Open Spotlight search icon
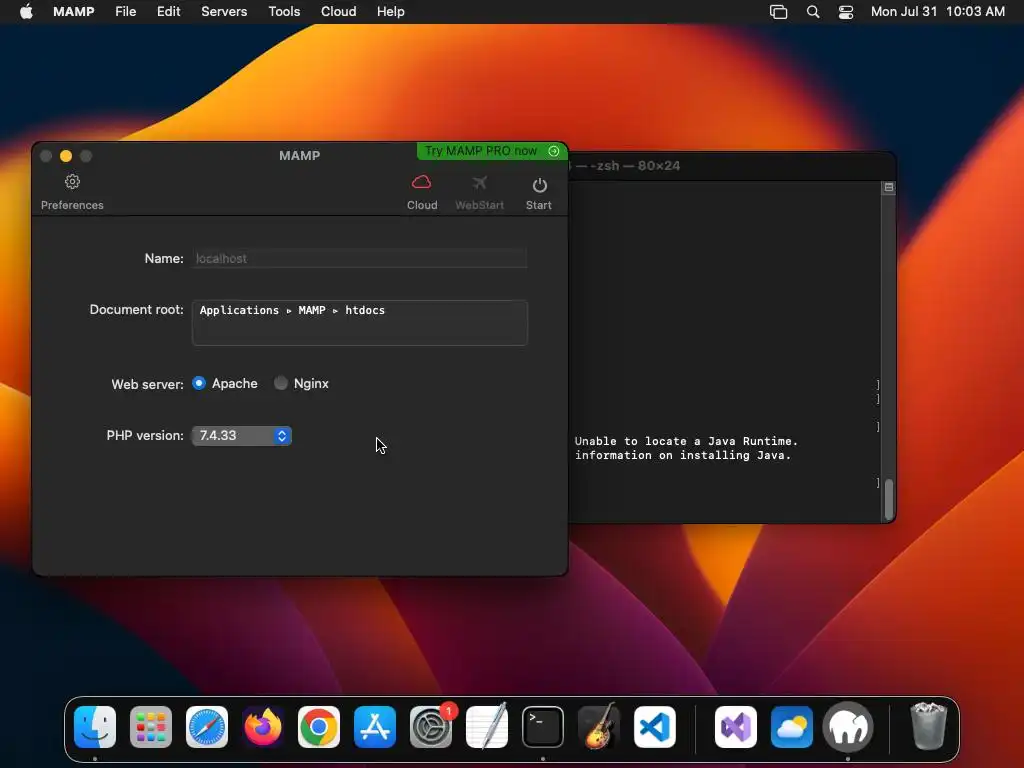 point(813,12)
